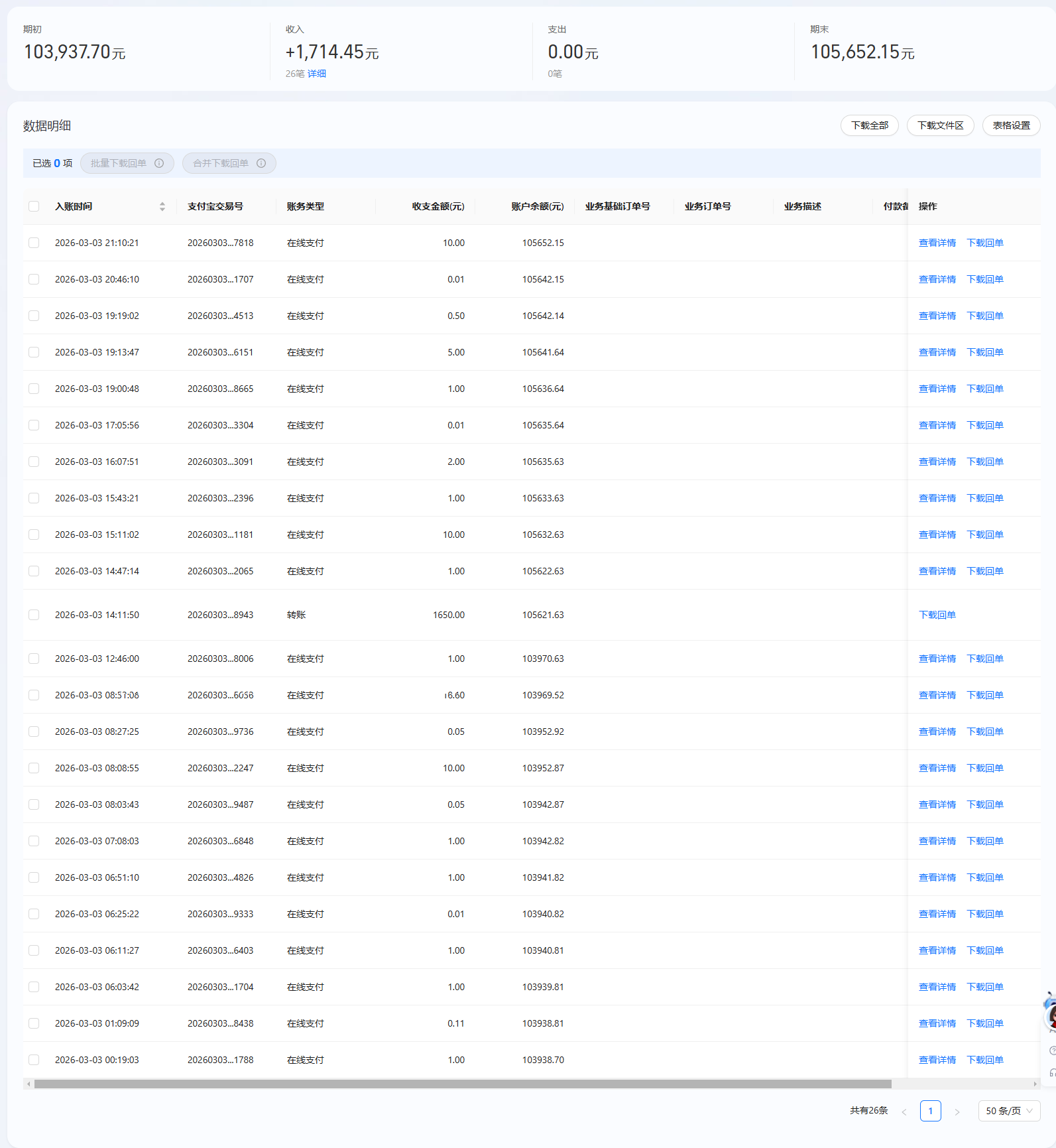Image resolution: width=1056 pixels, height=1148 pixels.
Task: Open 表格设置 table settings
Action: pyautogui.click(x=1011, y=125)
